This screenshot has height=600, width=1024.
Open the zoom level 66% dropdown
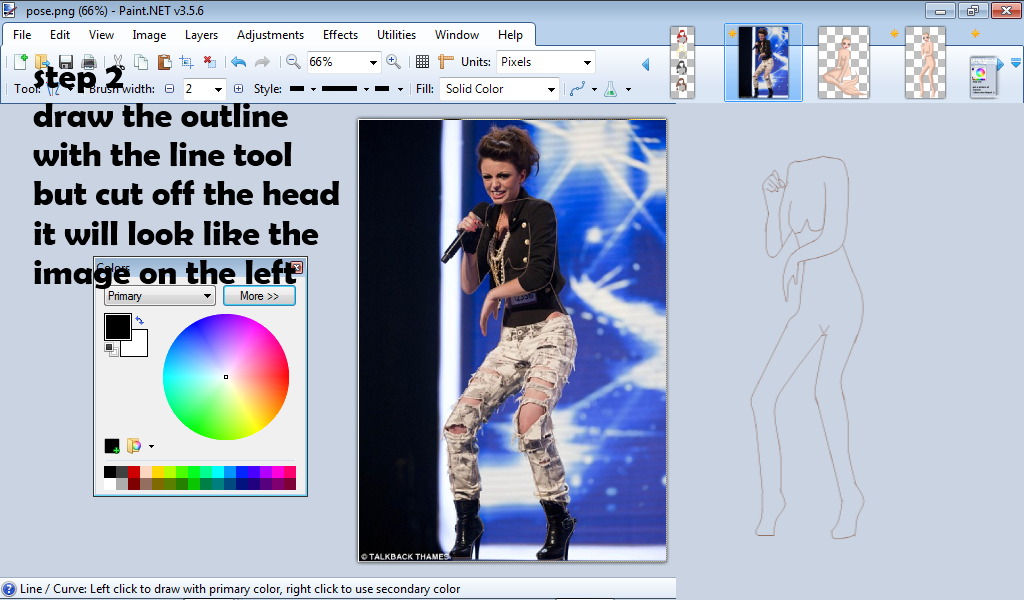[373, 63]
